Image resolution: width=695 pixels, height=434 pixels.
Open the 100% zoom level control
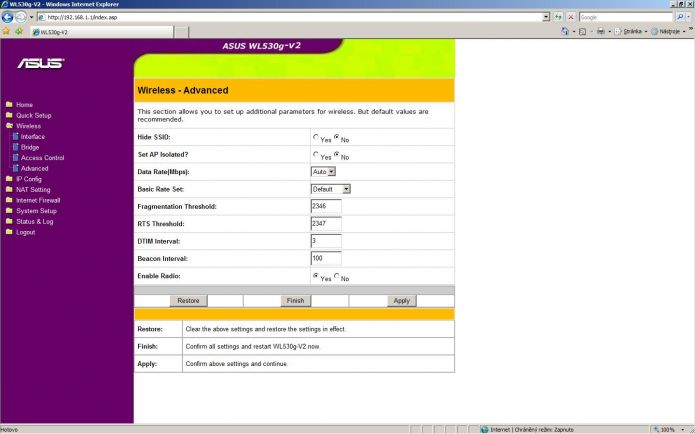(670, 430)
